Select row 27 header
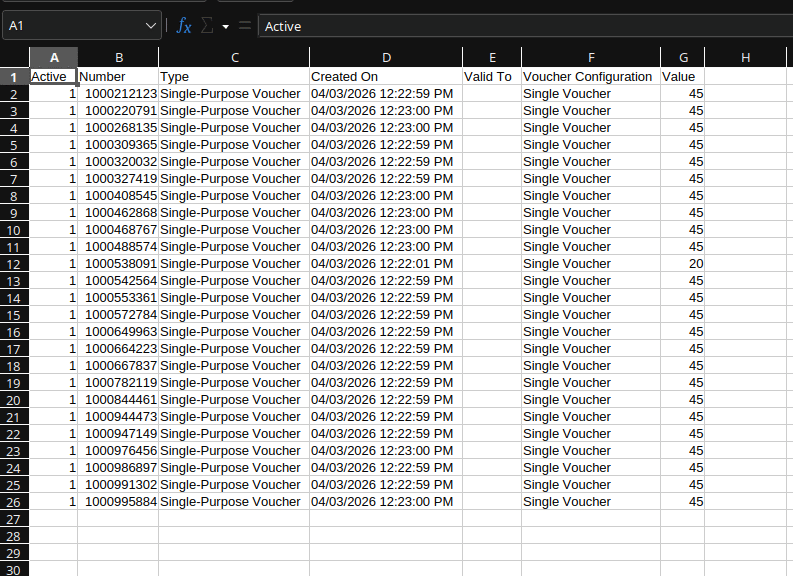Image resolution: width=793 pixels, height=576 pixels. pyautogui.click(x=14, y=519)
